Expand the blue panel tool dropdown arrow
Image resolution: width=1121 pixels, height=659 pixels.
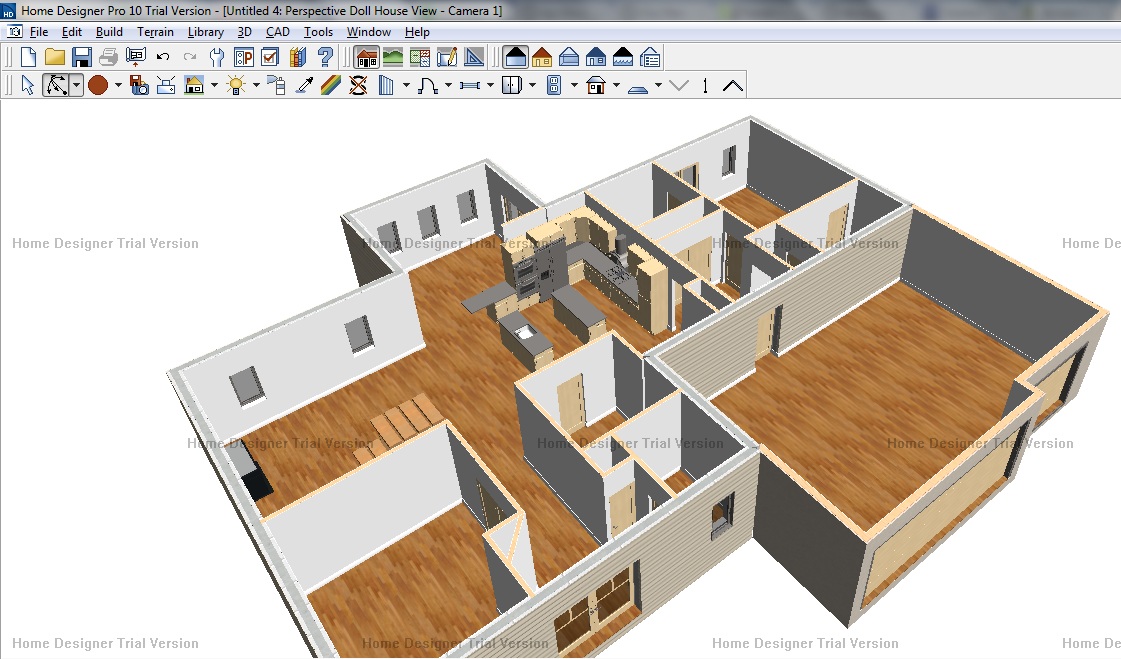[406, 86]
